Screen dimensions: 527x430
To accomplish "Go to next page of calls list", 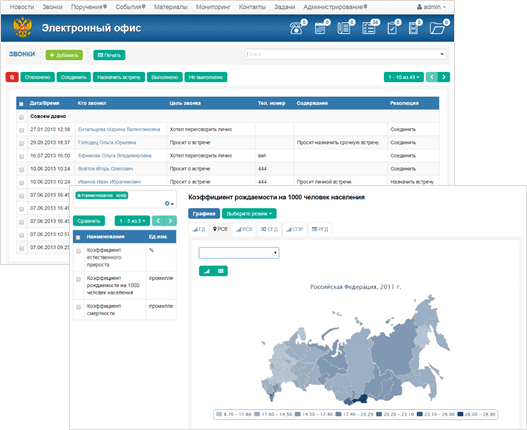I will 444,77.
